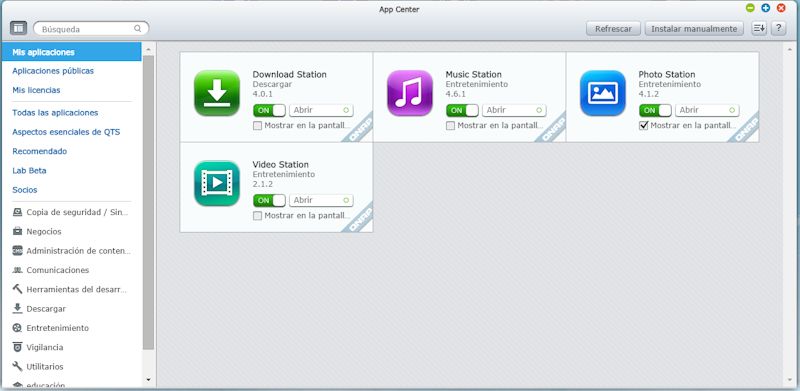Click the Comunicaciones people icon
Screen dimensions: 800x391
tap(17, 270)
